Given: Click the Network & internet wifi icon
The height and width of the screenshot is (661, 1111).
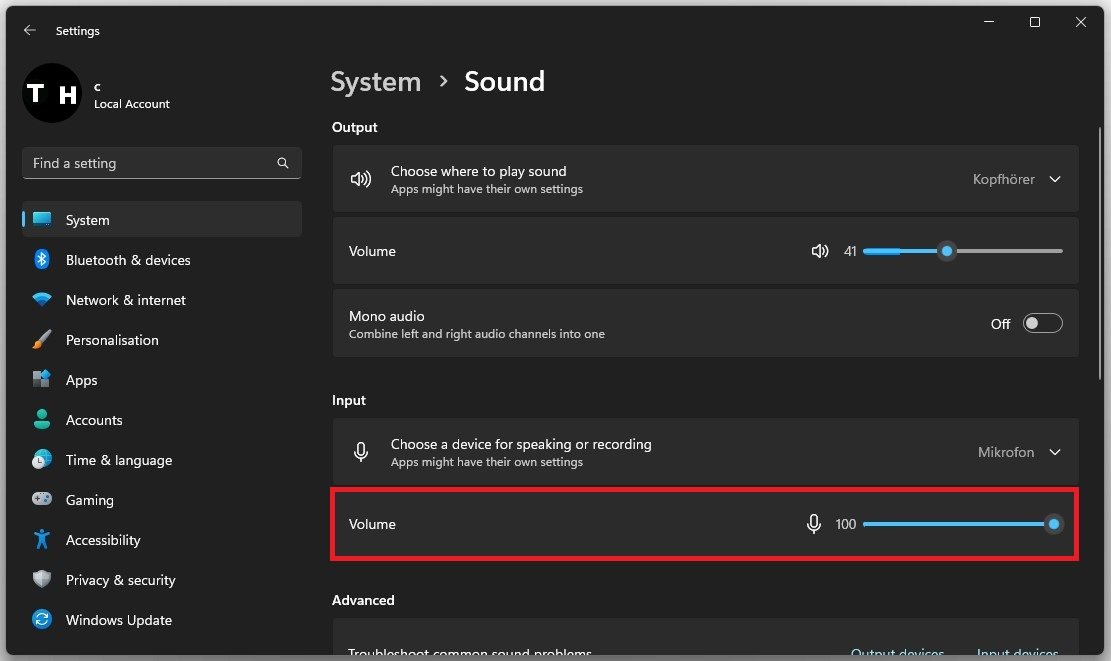Looking at the screenshot, I should pyautogui.click(x=42, y=300).
